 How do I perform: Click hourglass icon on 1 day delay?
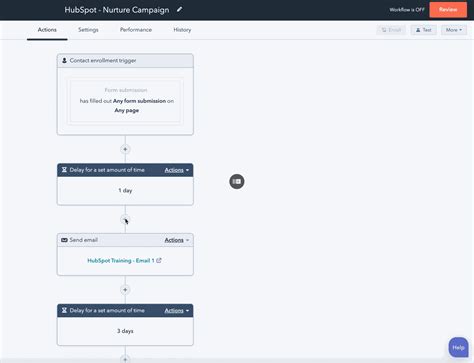click(x=64, y=170)
